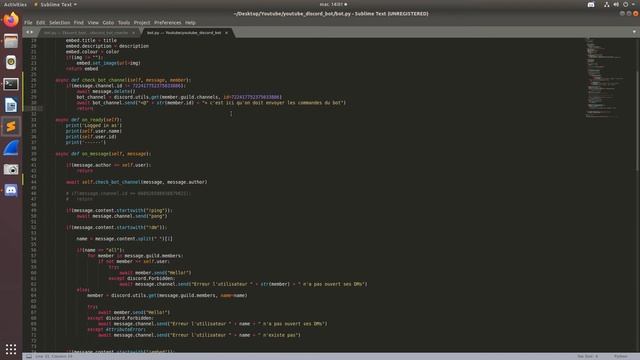
Task: Open the system menu arrow in the top bar
Action: (633, 4)
